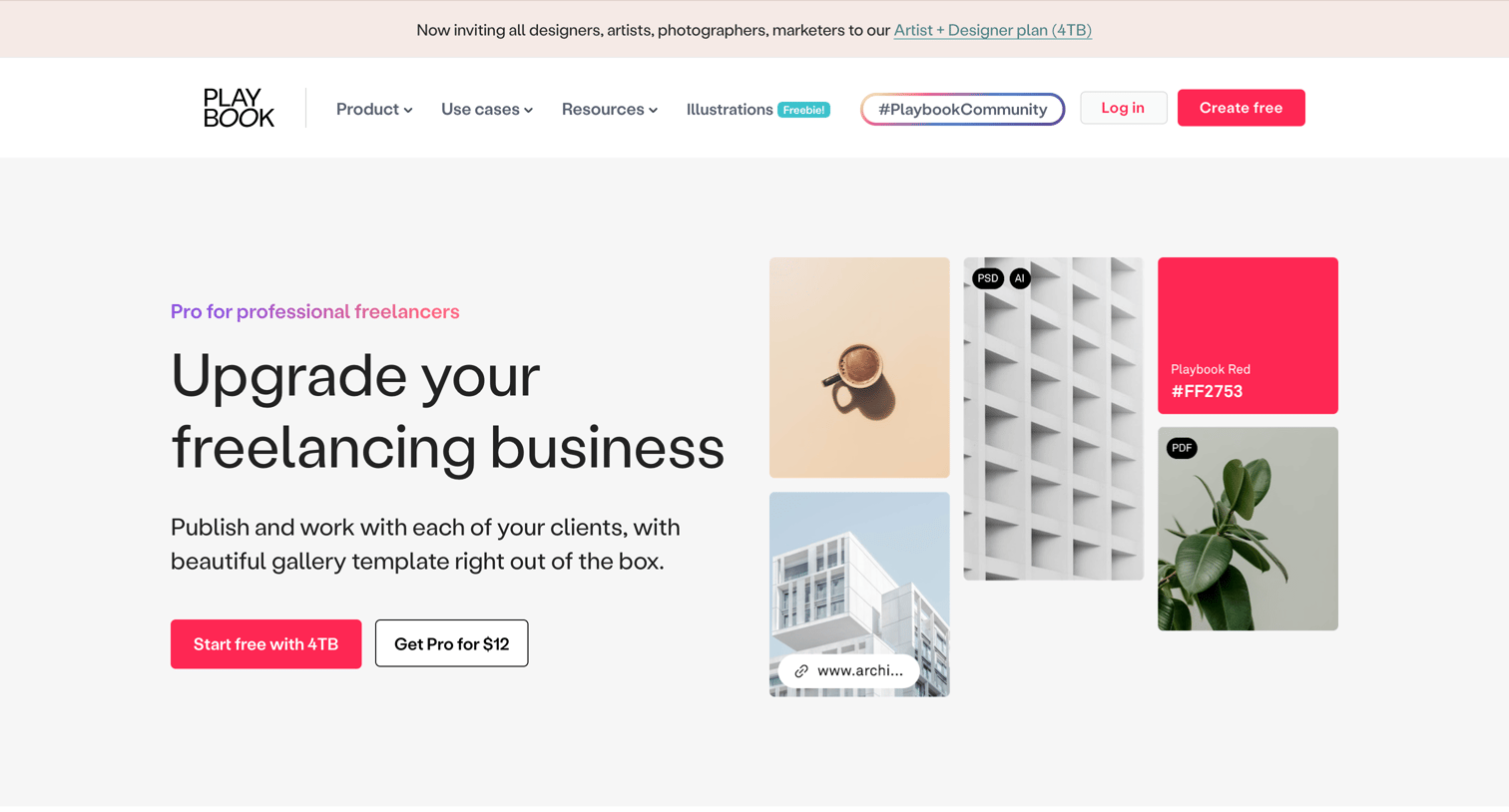Click the PSD file badge
Image resolution: width=1509 pixels, height=812 pixels.
988,278
